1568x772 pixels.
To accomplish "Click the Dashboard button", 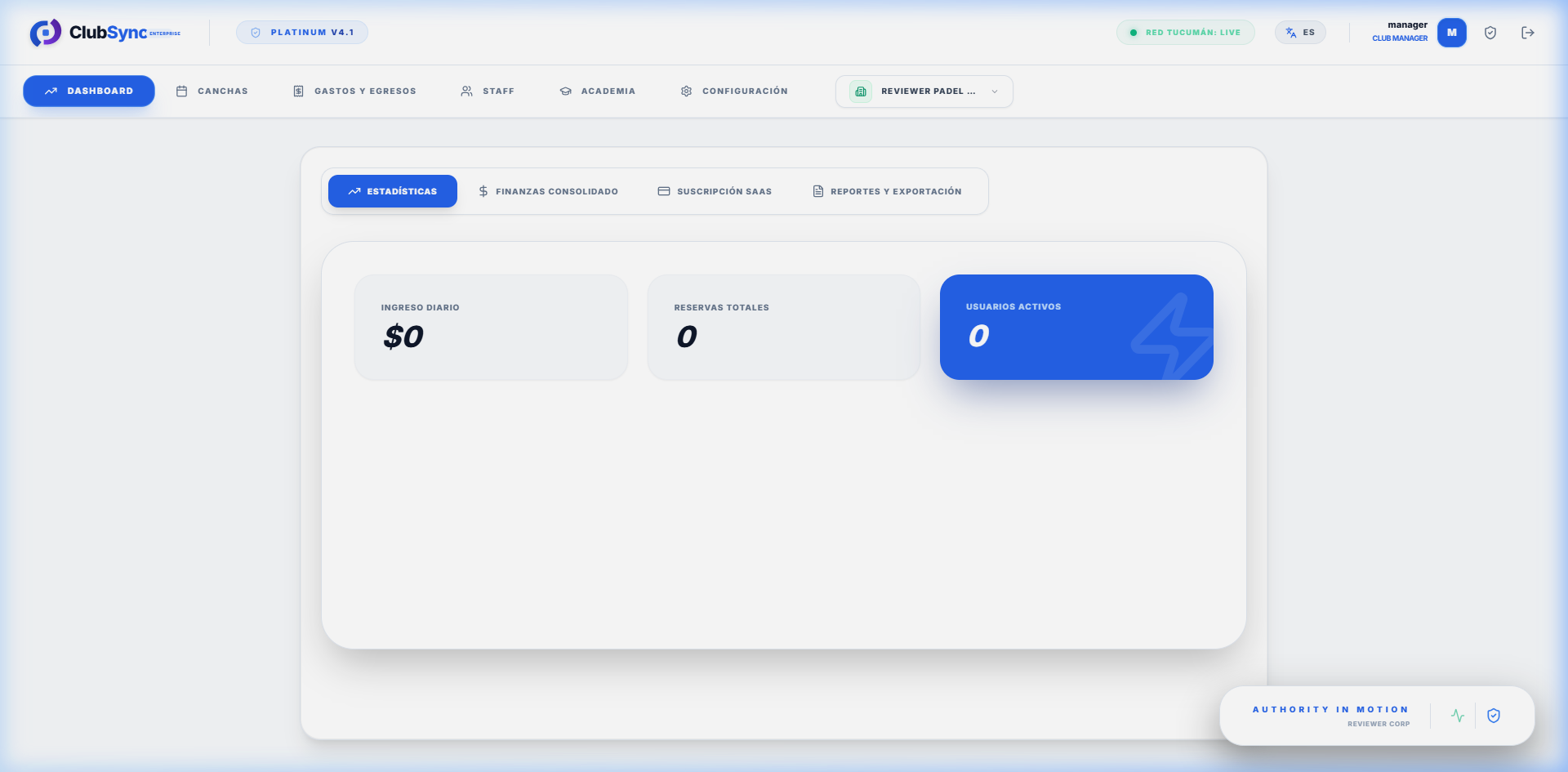I will (x=88, y=91).
